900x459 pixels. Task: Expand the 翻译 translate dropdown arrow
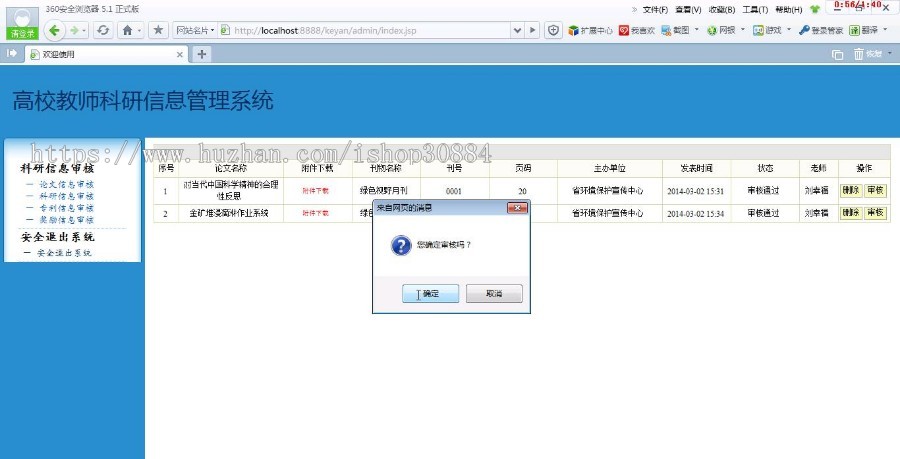click(886, 29)
